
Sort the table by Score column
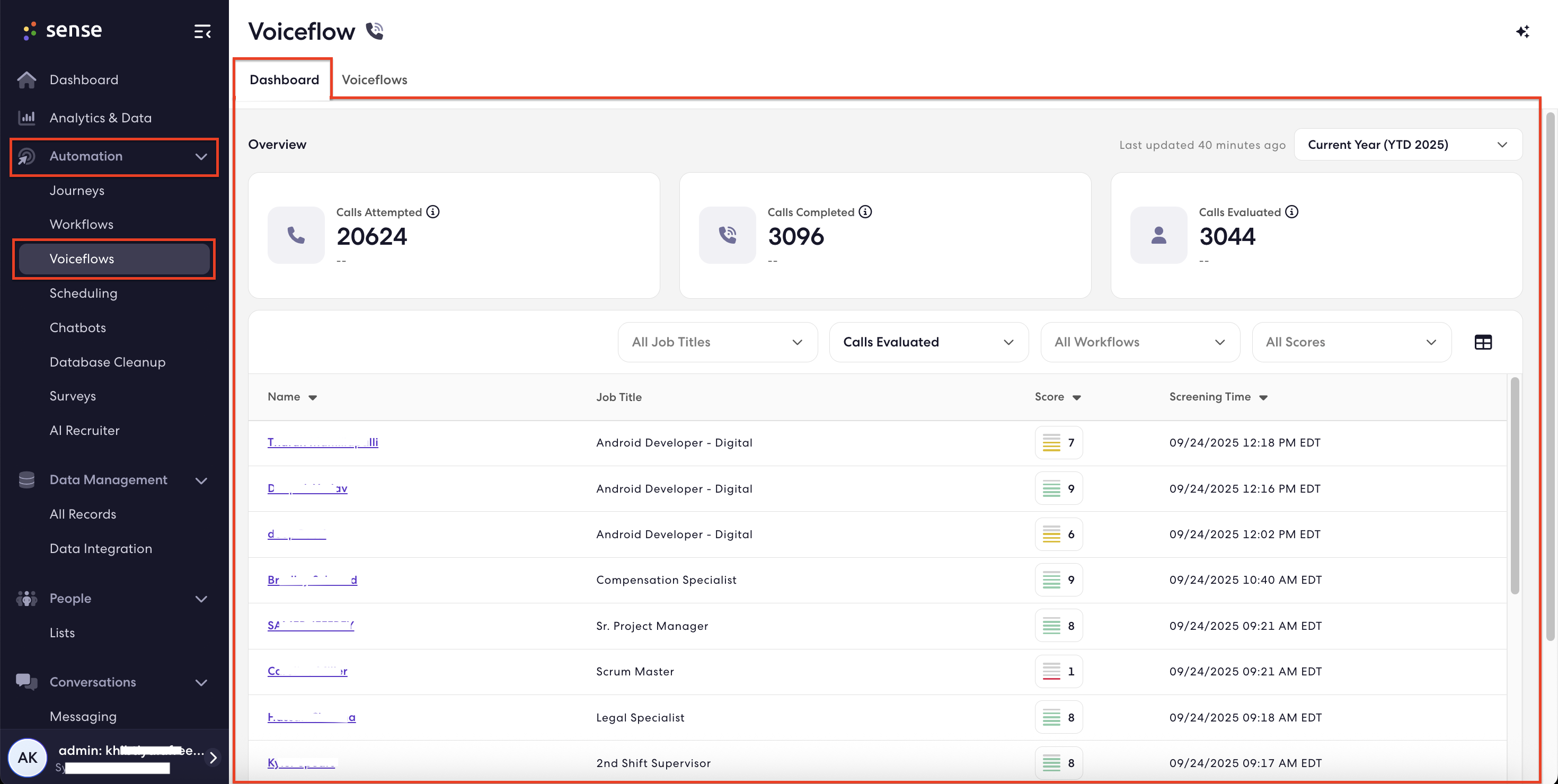1057,397
